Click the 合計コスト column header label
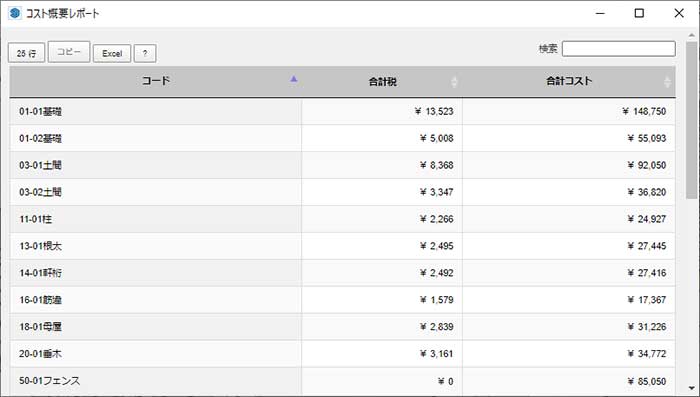Image resolution: width=700 pixels, height=397 pixels. (x=569, y=81)
